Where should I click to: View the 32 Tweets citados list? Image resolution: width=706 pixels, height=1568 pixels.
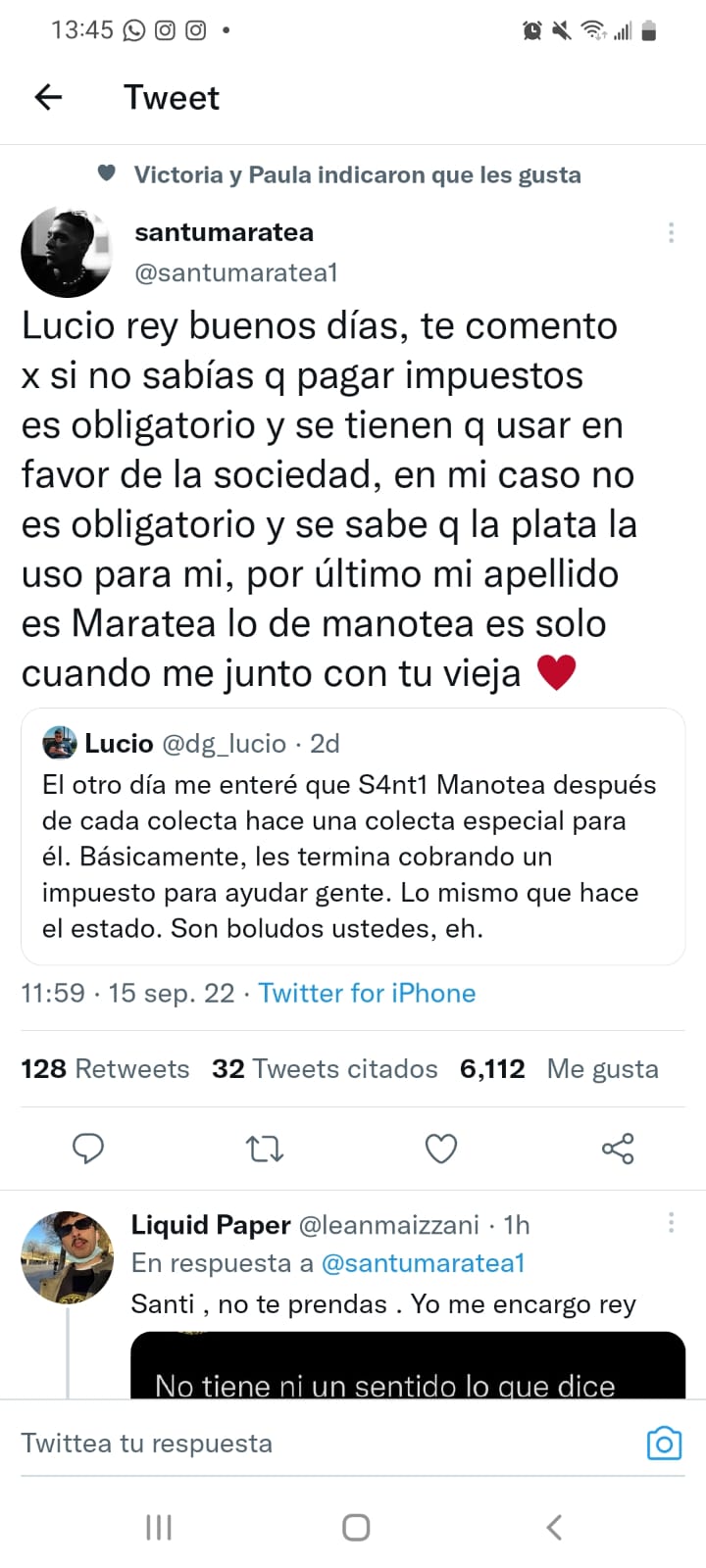click(x=325, y=1068)
